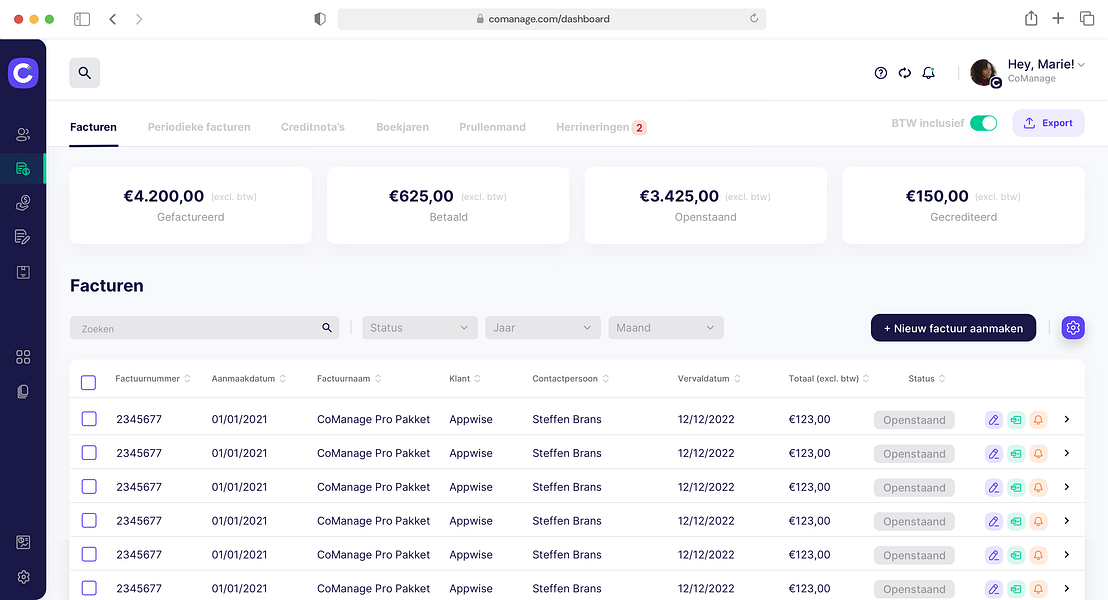This screenshot has height=600, width=1108.
Task: Open the Jaar filter dropdown
Action: click(x=543, y=328)
